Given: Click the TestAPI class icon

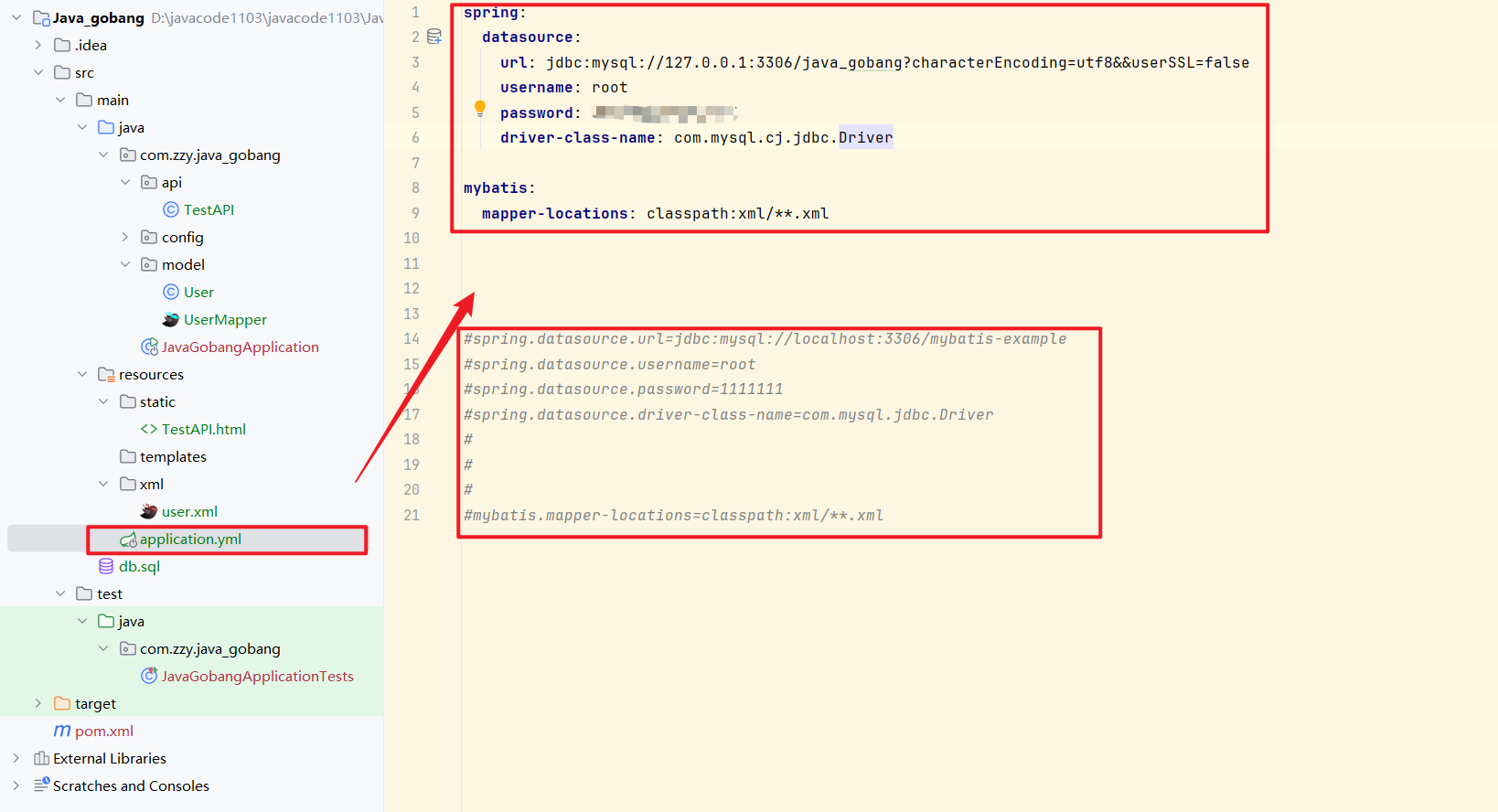Looking at the screenshot, I should [171, 209].
